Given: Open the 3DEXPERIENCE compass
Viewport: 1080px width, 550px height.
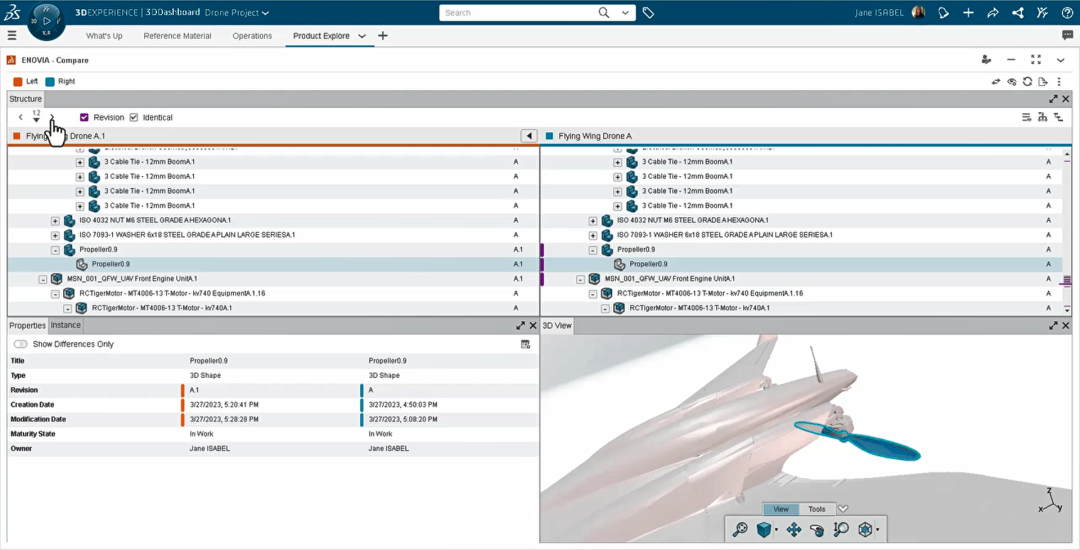Looking at the screenshot, I should 45,23.
